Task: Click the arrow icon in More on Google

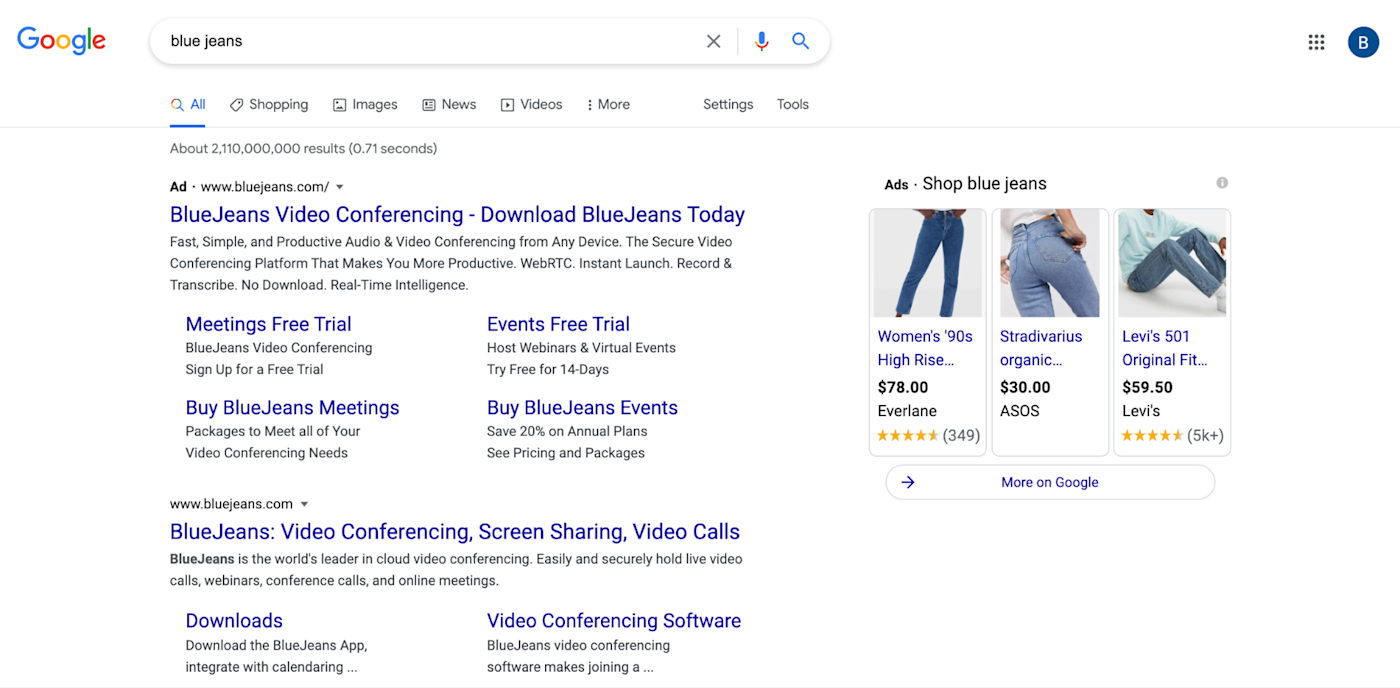Action: 908,482
